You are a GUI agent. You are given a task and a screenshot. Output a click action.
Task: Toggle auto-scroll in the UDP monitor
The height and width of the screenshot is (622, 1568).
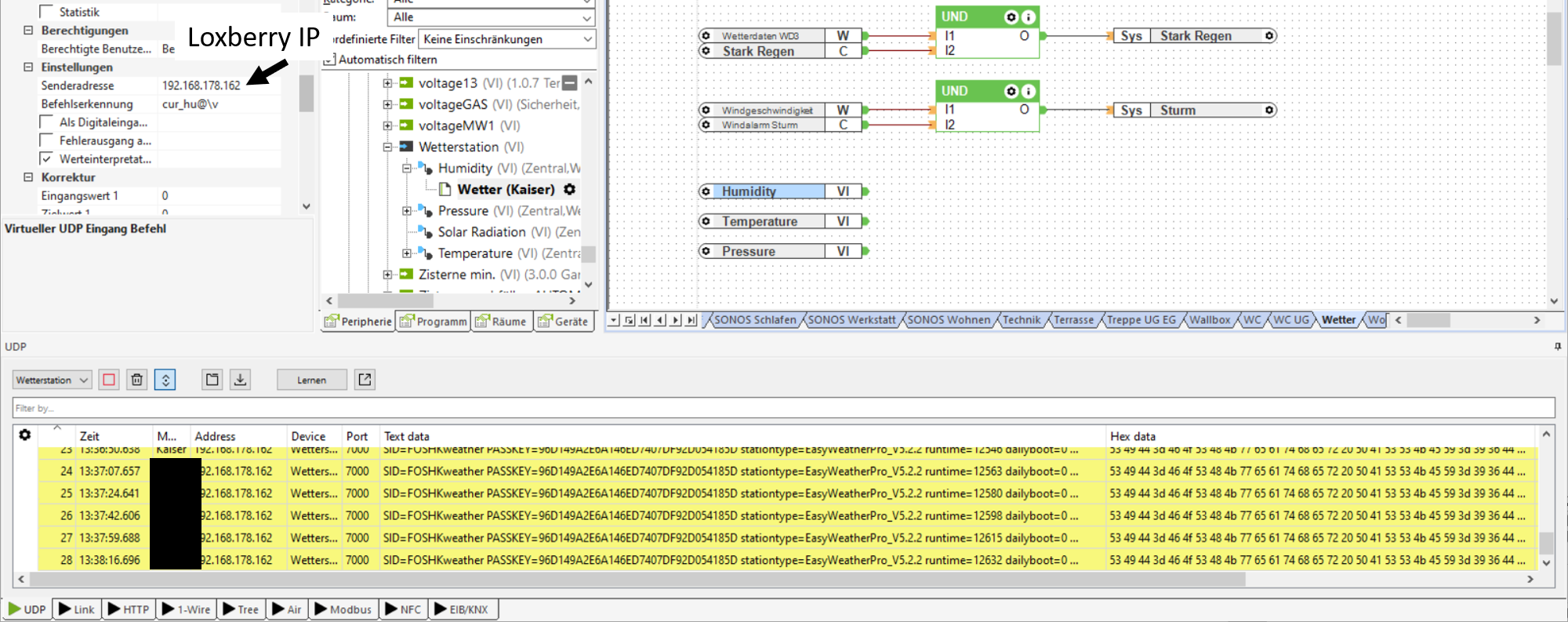pyautogui.click(x=165, y=380)
